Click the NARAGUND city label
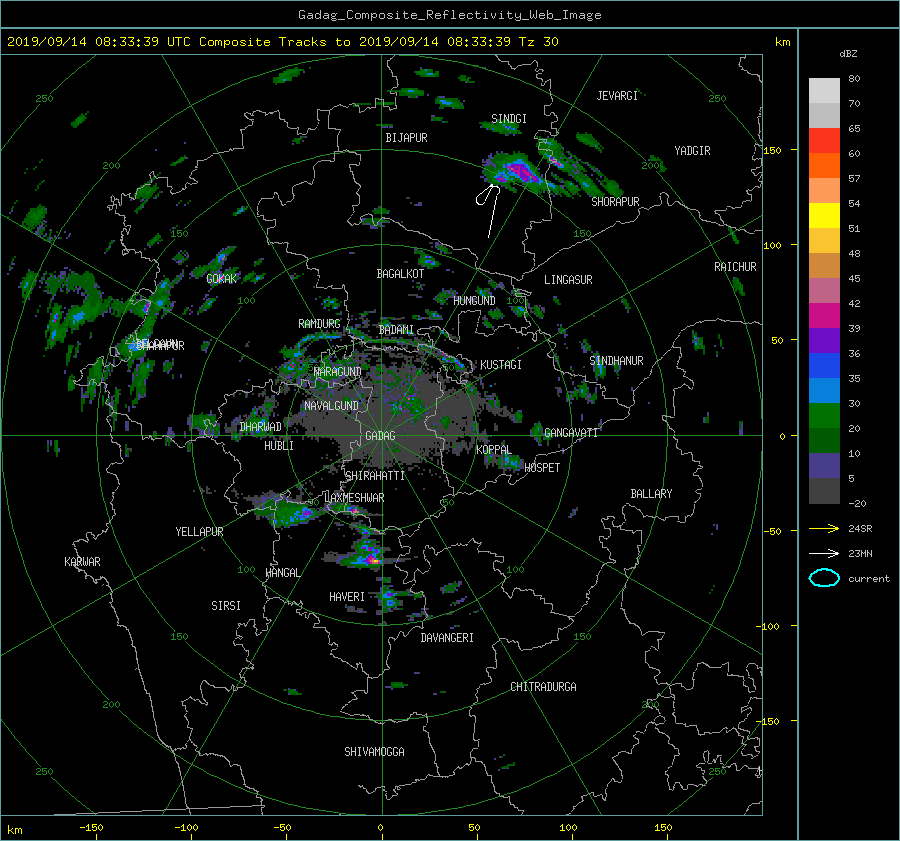Screen dimensions: 900x841 (338, 371)
